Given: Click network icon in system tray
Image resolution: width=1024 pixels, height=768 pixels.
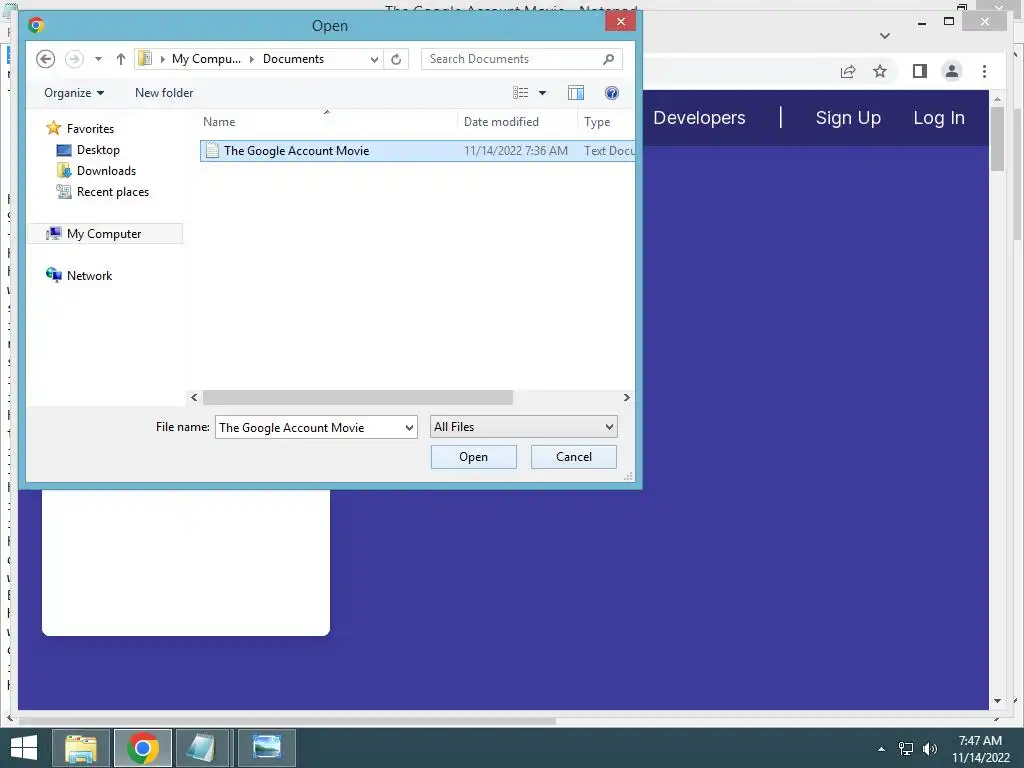Looking at the screenshot, I should tap(906, 749).
